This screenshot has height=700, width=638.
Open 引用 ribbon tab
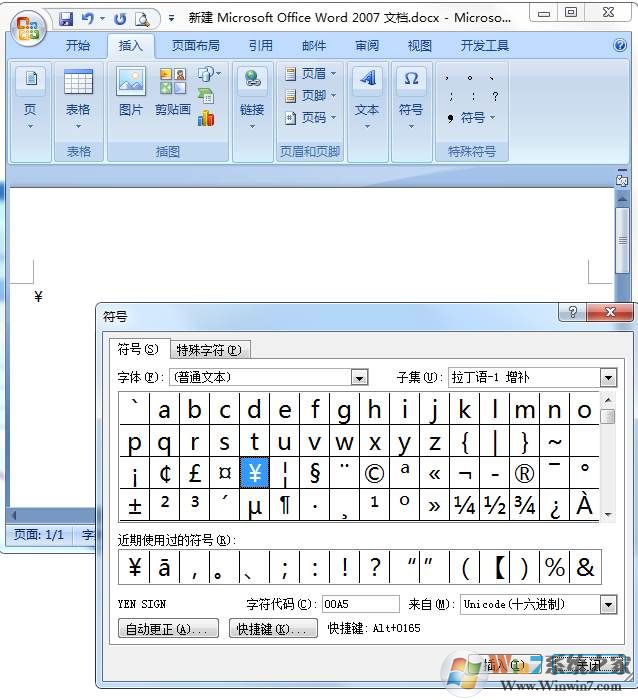[x=261, y=46]
